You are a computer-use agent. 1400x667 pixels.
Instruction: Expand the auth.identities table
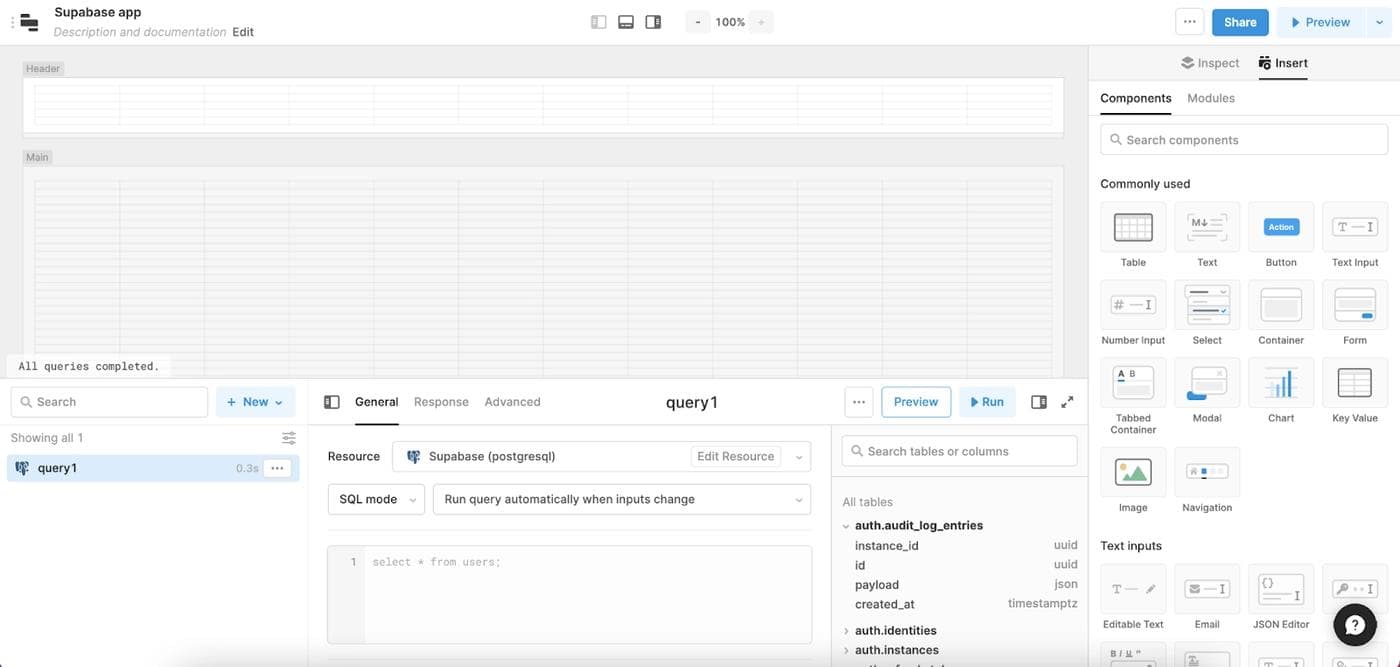coord(846,631)
